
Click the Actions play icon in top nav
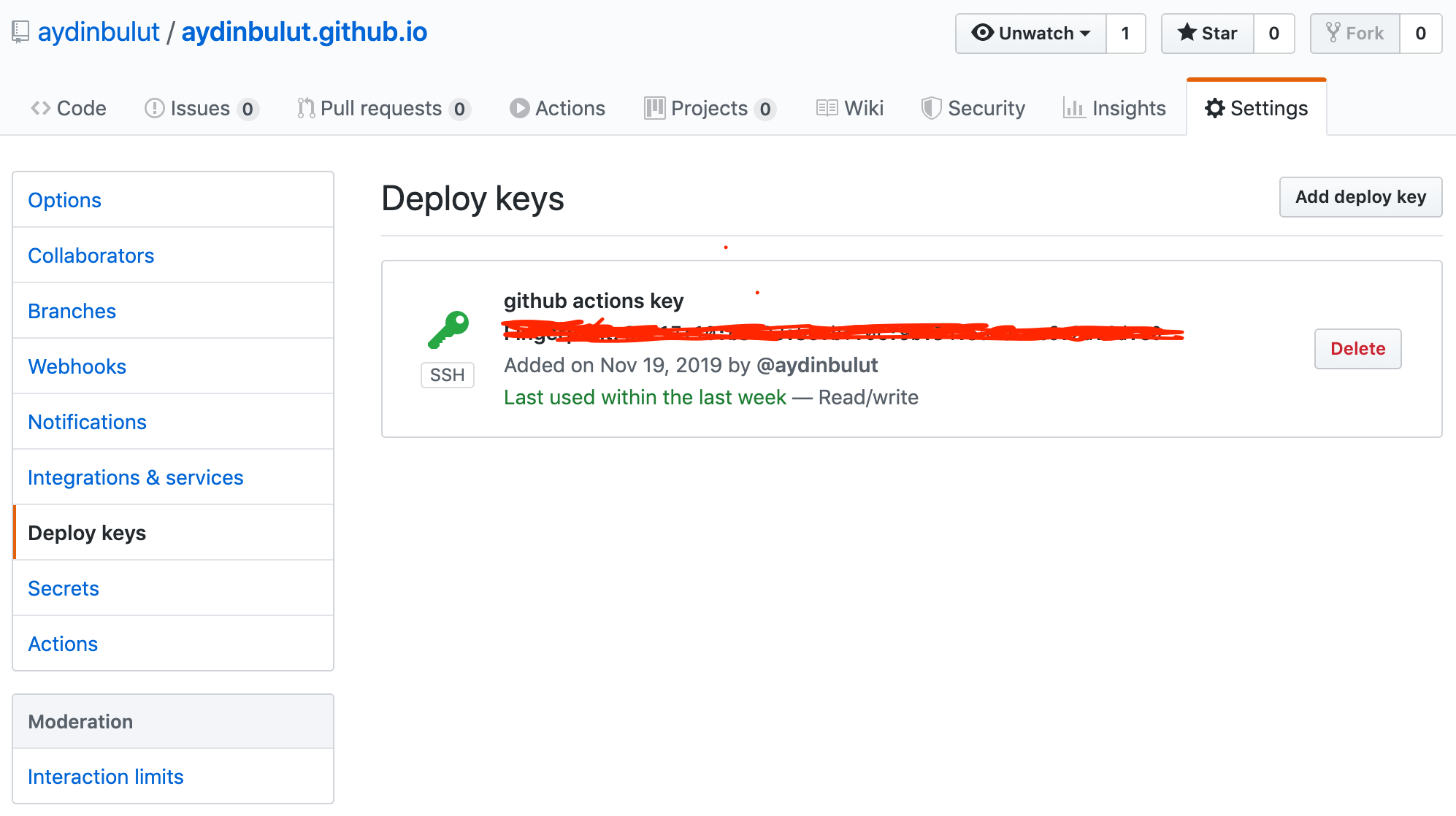click(x=519, y=108)
